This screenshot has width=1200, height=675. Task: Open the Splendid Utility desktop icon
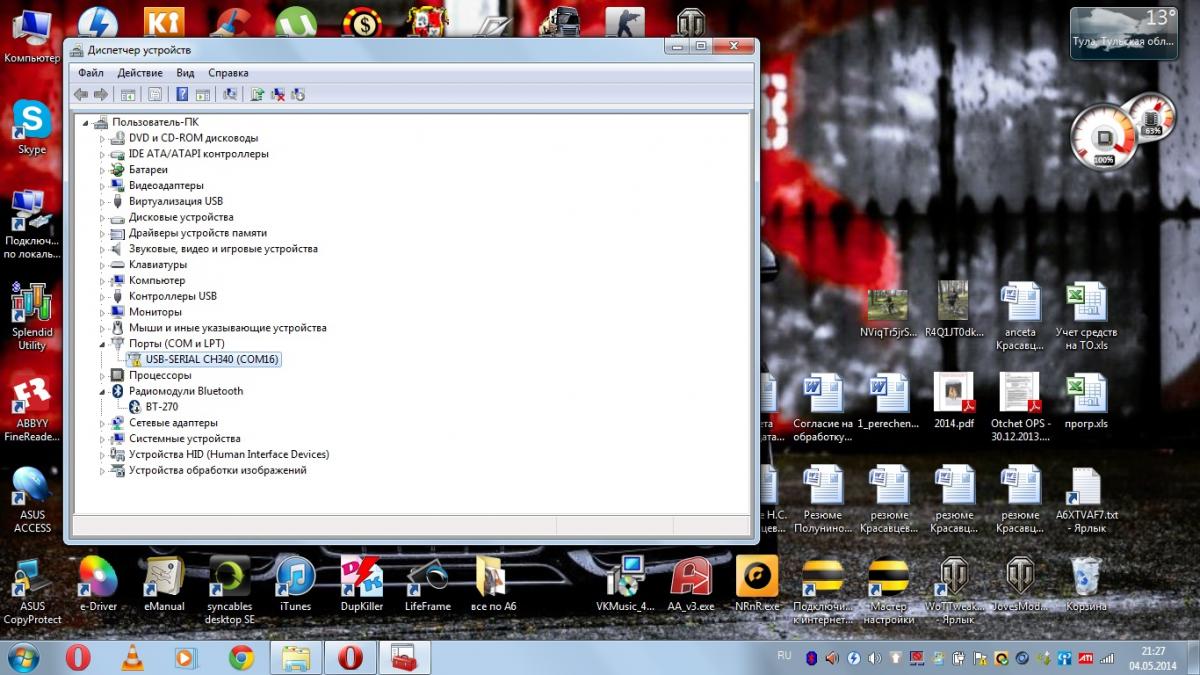32,317
